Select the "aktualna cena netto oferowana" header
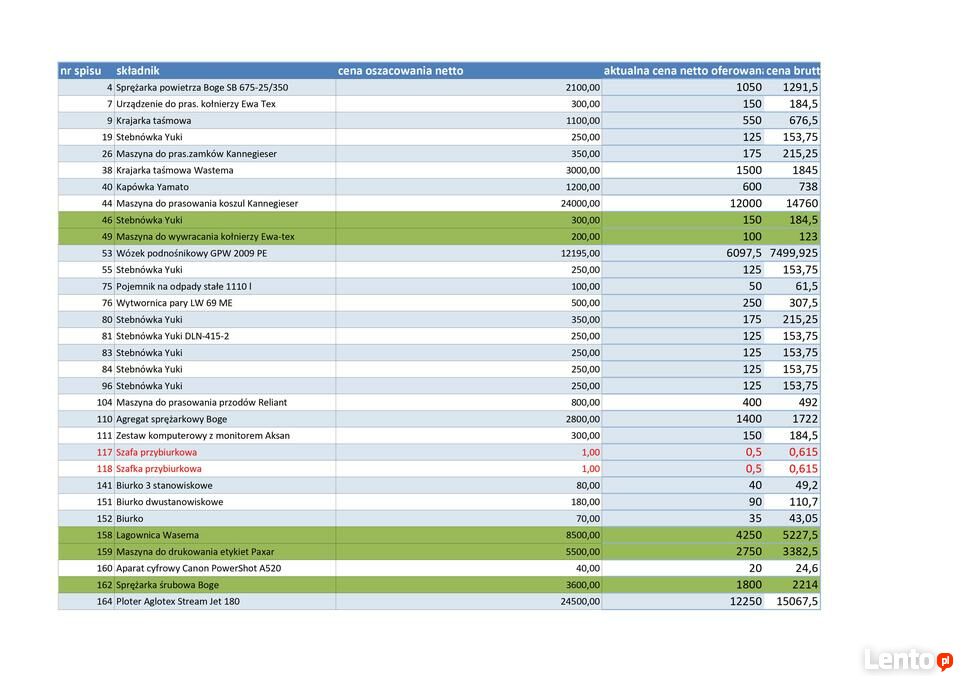This screenshot has width=962, height=680. click(x=683, y=71)
